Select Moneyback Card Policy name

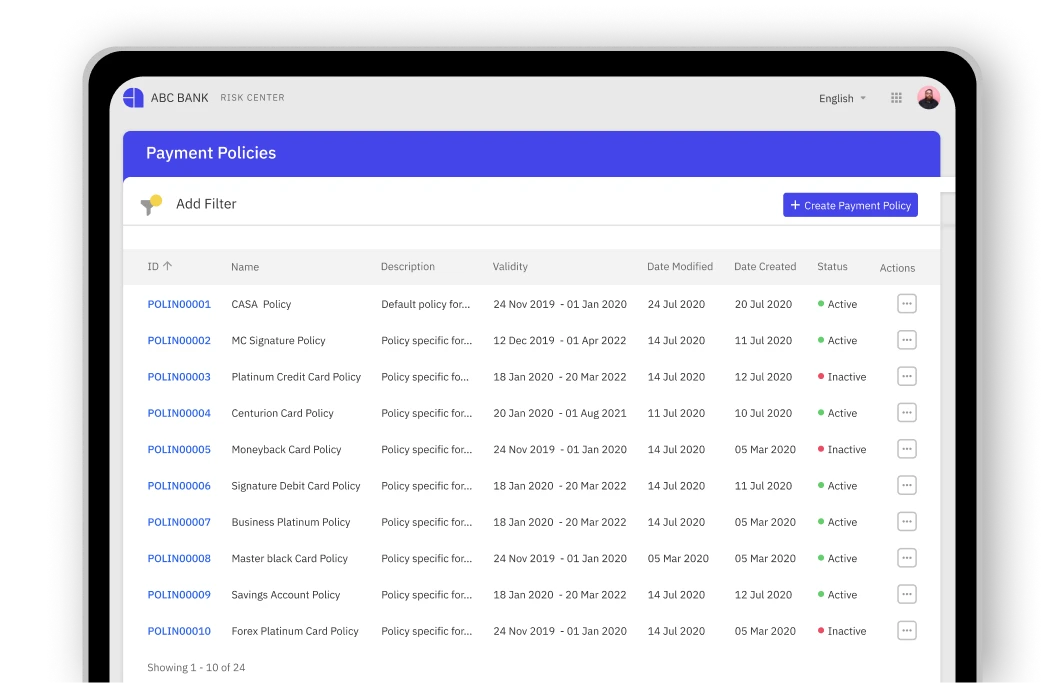[286, 449]
